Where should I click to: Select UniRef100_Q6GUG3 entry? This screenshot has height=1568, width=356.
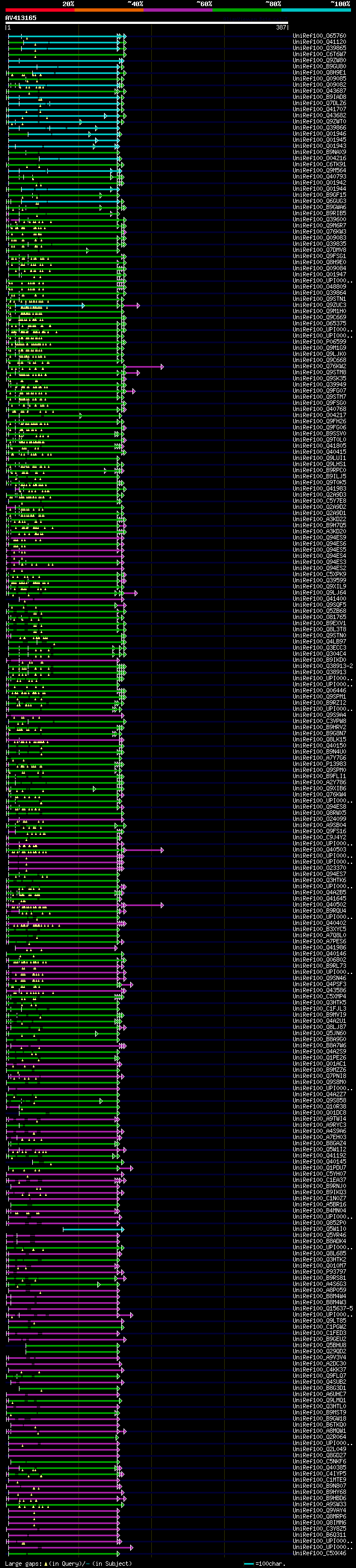[319, 201]
